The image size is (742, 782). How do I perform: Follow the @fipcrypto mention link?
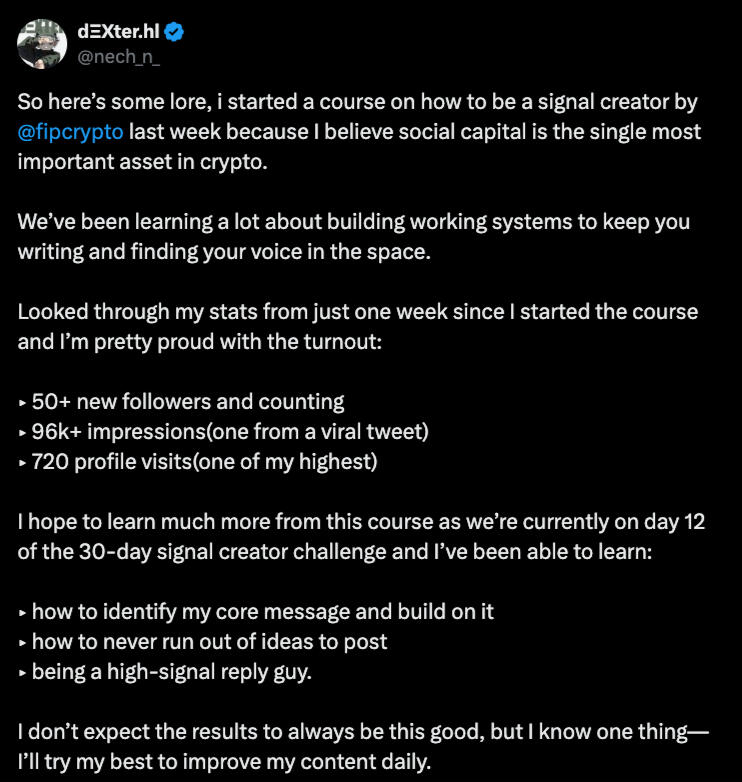coord(70,132)
